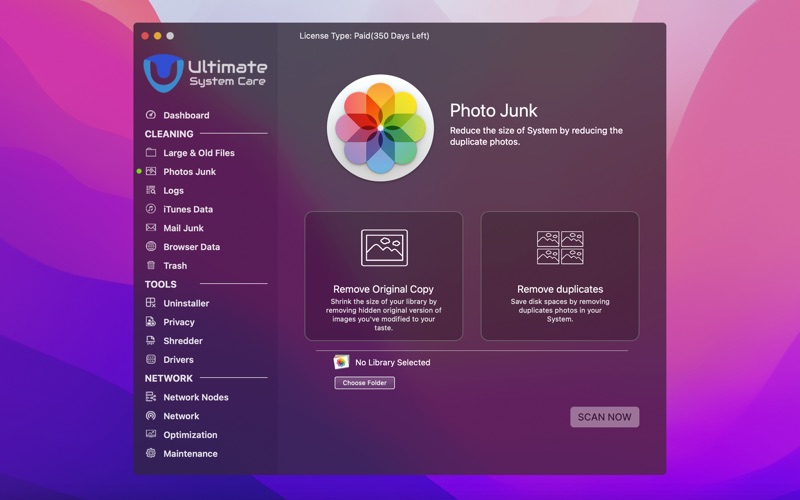Image resolution: width=800 pixels, height=500 pixels.
Task: Click the Optimization chart icon
Action: click(151, 434)
